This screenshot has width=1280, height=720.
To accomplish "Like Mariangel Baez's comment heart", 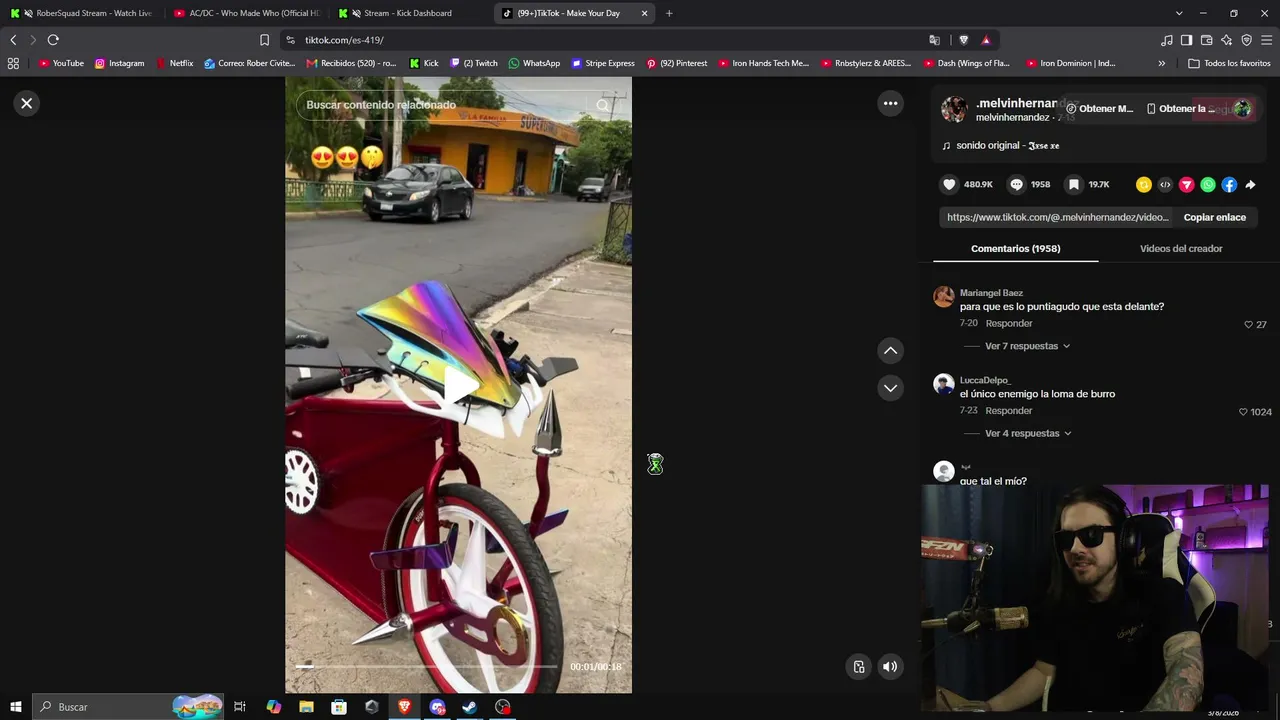I will (x=1248, y=324).
